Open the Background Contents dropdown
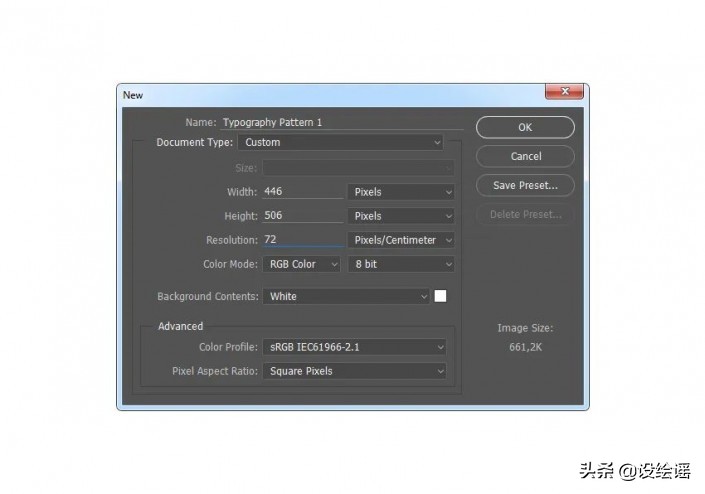 [346, 296]
